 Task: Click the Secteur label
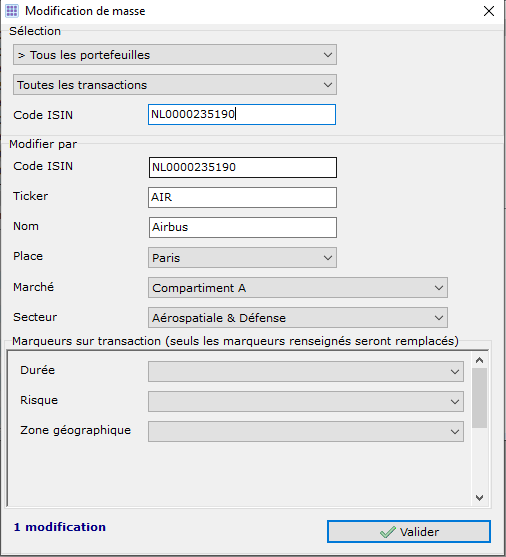(x=35, y=317)
